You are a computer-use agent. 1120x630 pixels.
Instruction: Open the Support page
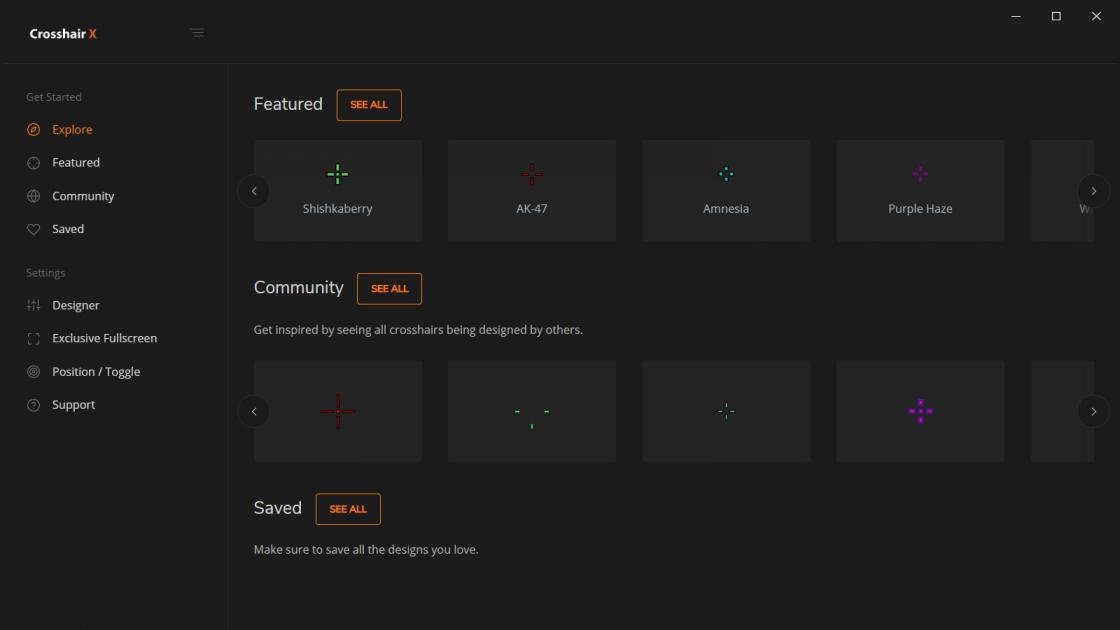coord(74,404)
